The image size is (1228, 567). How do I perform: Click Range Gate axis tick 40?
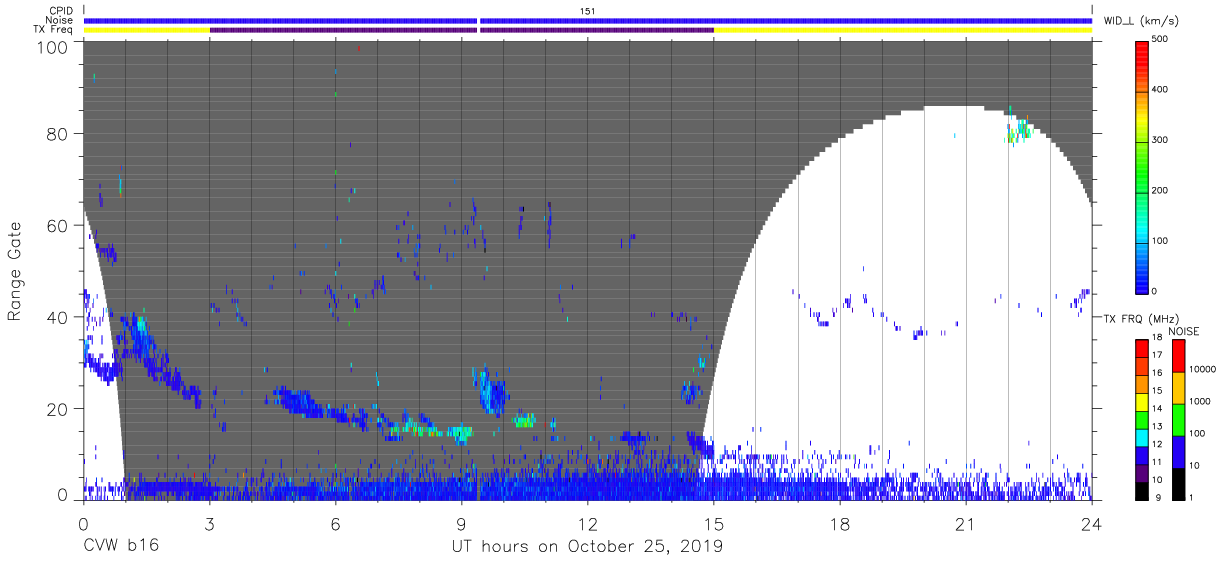tap(57, 317)
